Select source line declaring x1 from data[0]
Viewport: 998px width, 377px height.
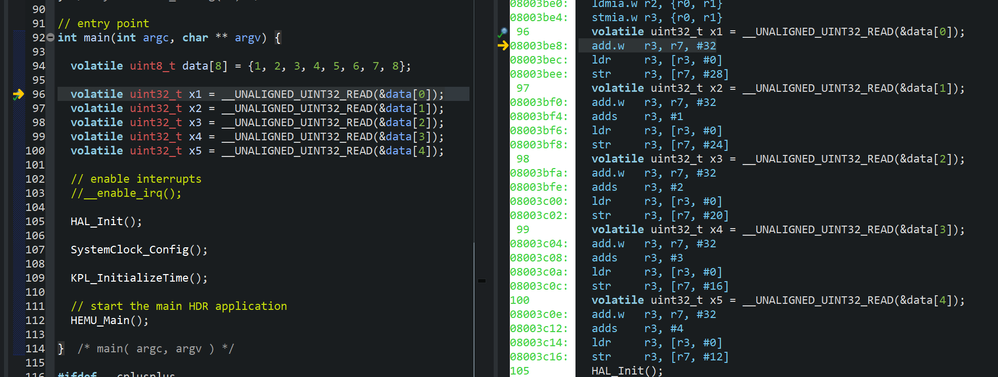tap(257, 94)
